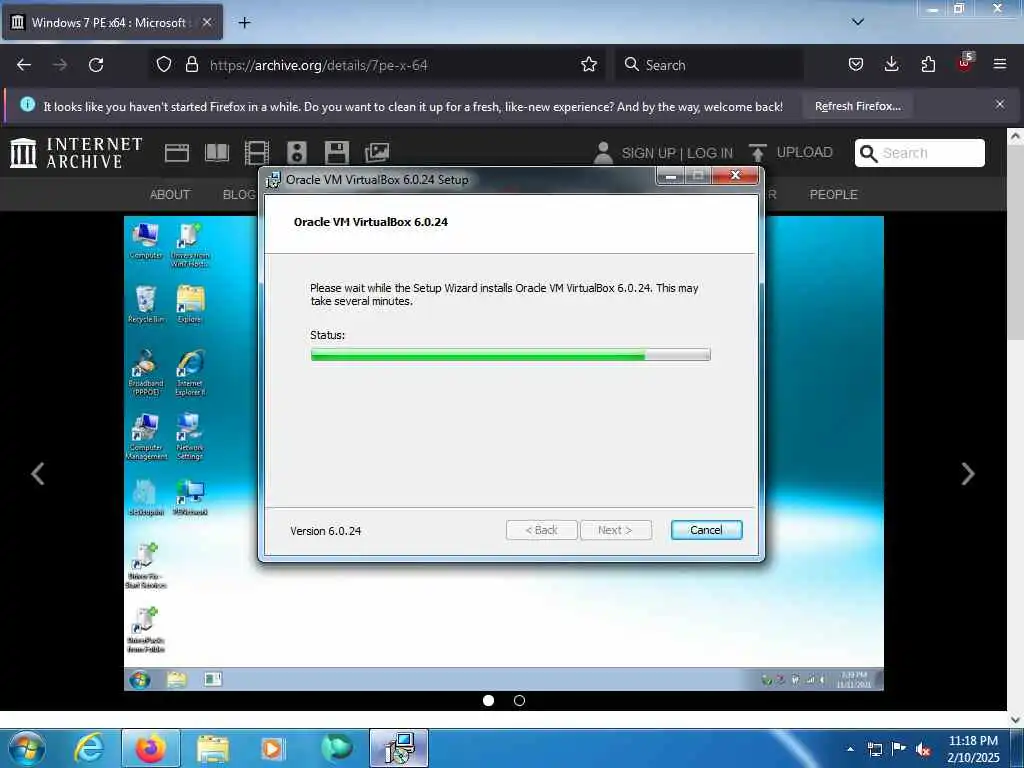1024x768 pixels.
Task: Open the Archive software floppy icon
Action: (337, 153)
